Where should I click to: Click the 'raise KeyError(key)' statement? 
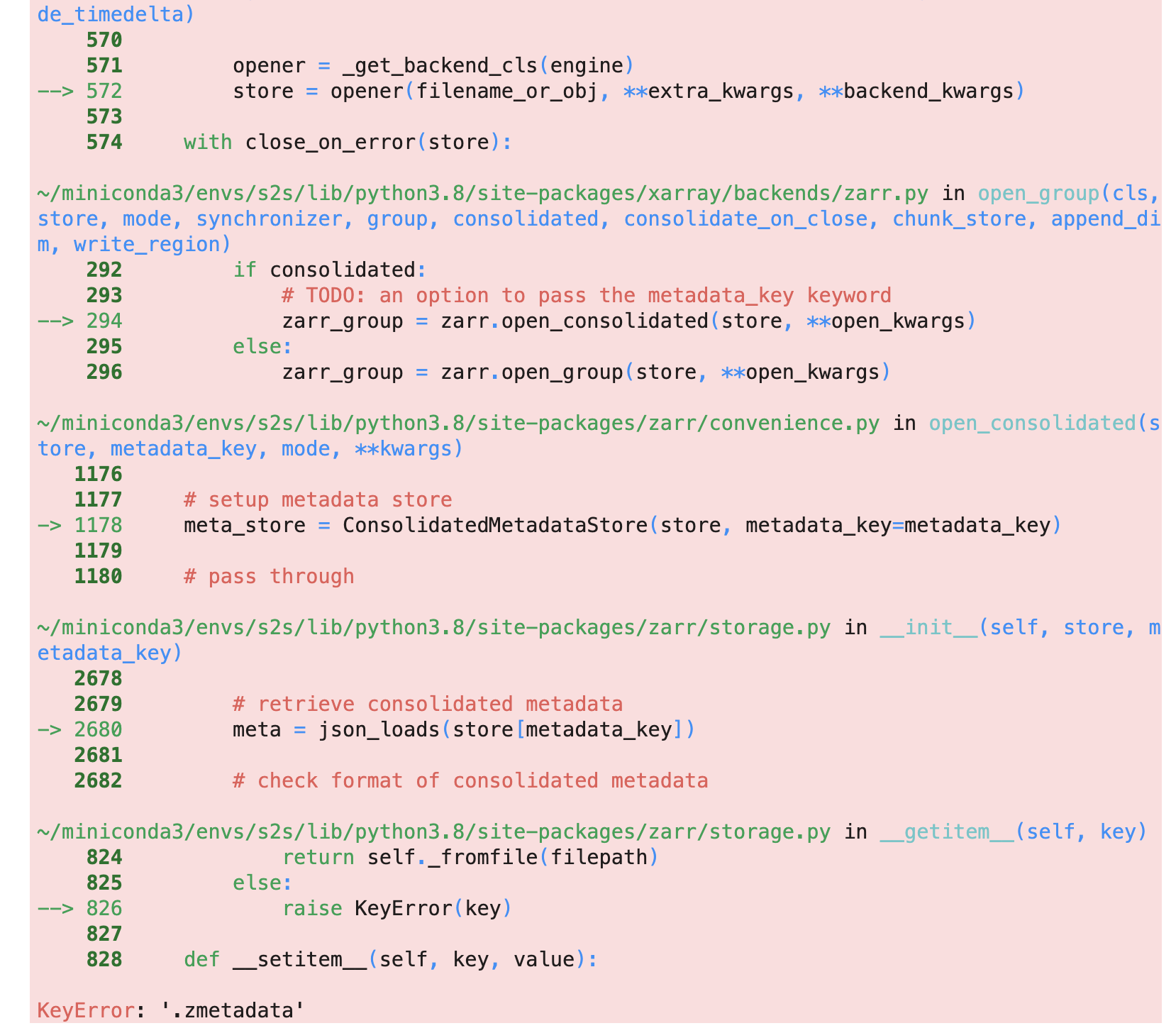tap(397, 908)
